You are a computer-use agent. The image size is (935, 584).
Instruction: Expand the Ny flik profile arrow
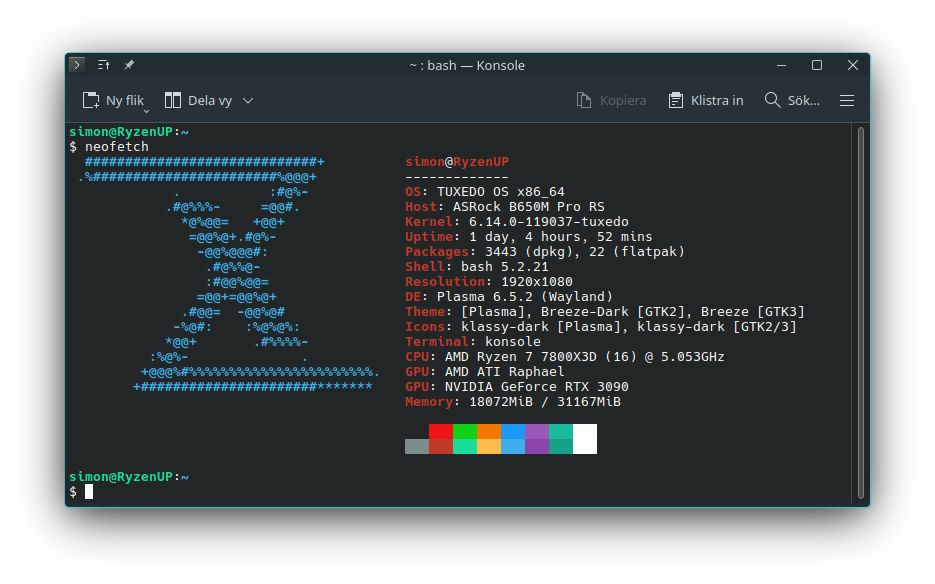pos(146,111)
